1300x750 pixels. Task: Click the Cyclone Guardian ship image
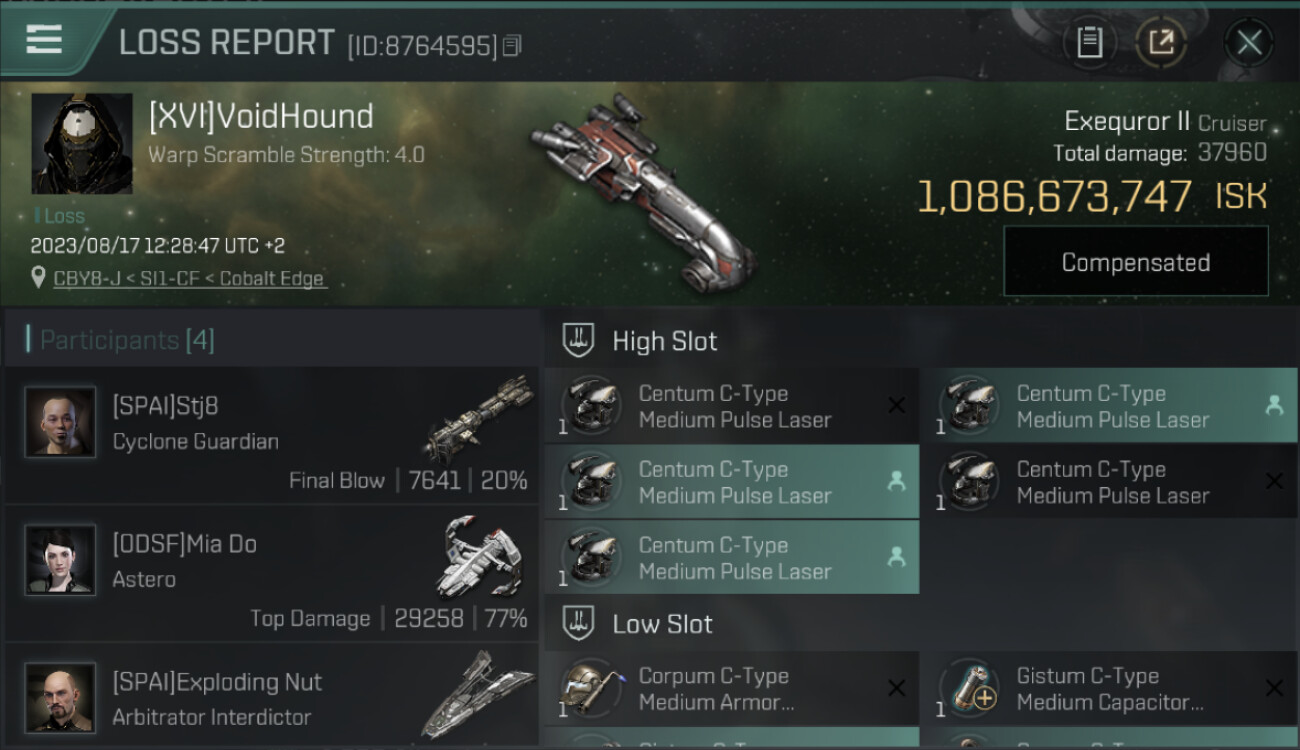tap(479, 418)
